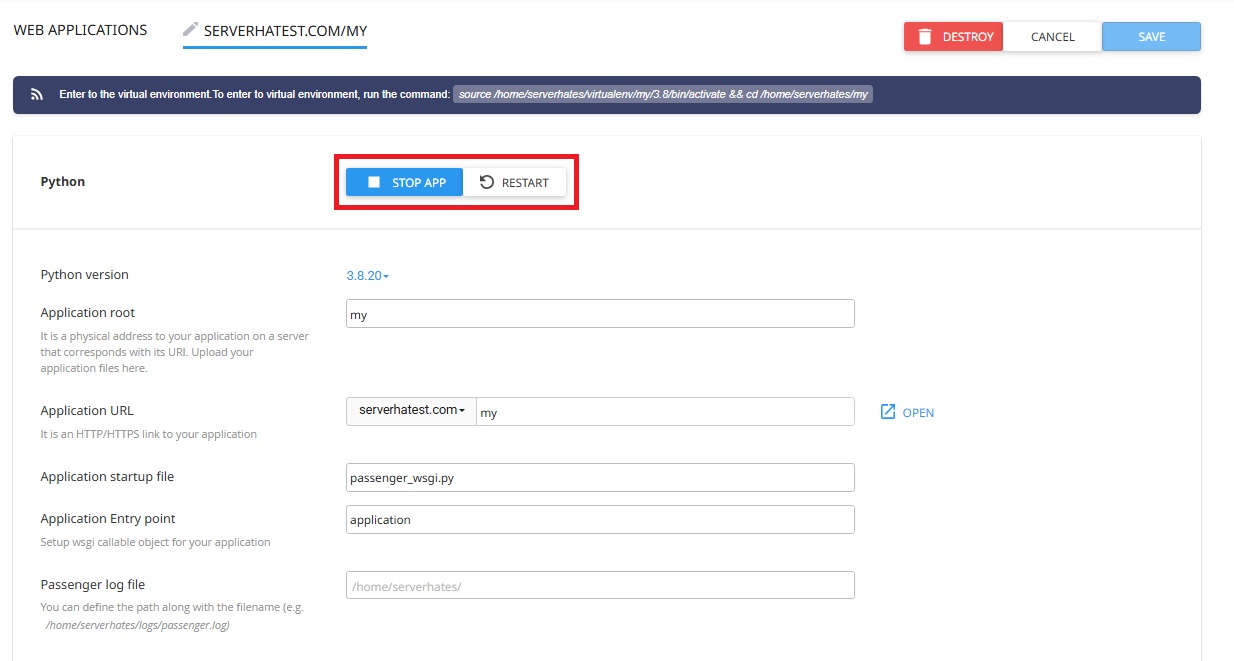1234x661 pixels.
Task: Click the virtual environment source command text
Action: [664, 95]
